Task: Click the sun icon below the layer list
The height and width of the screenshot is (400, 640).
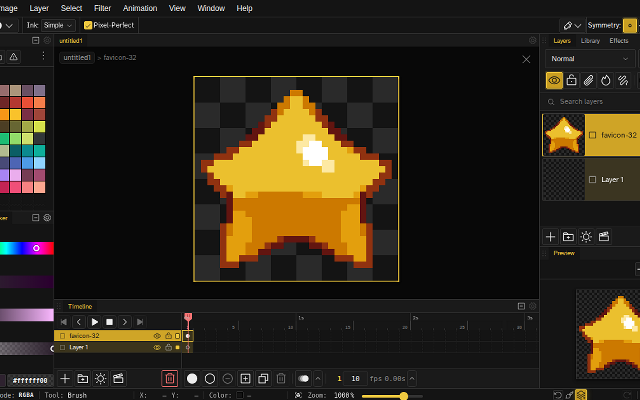Action: click(x=586, y=237)
